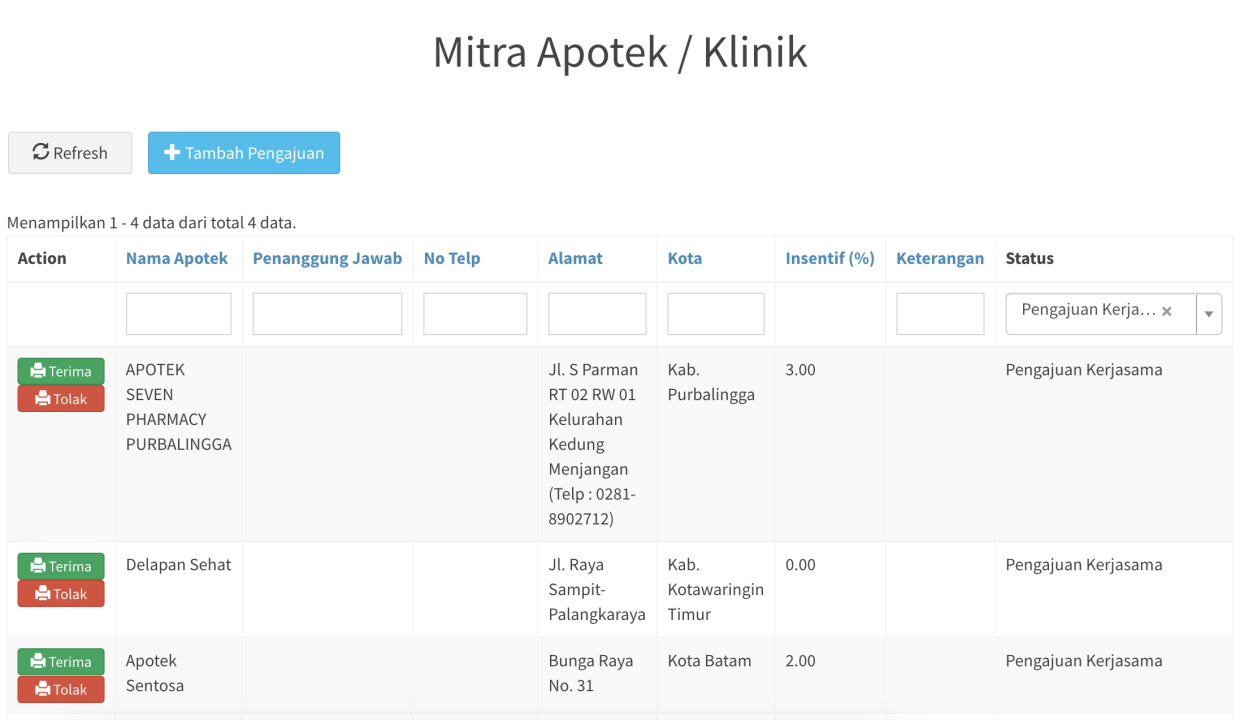Sort by Insentif (%) column
The height and width of the screenshot is (720, 1257).
tap(830, 258)
